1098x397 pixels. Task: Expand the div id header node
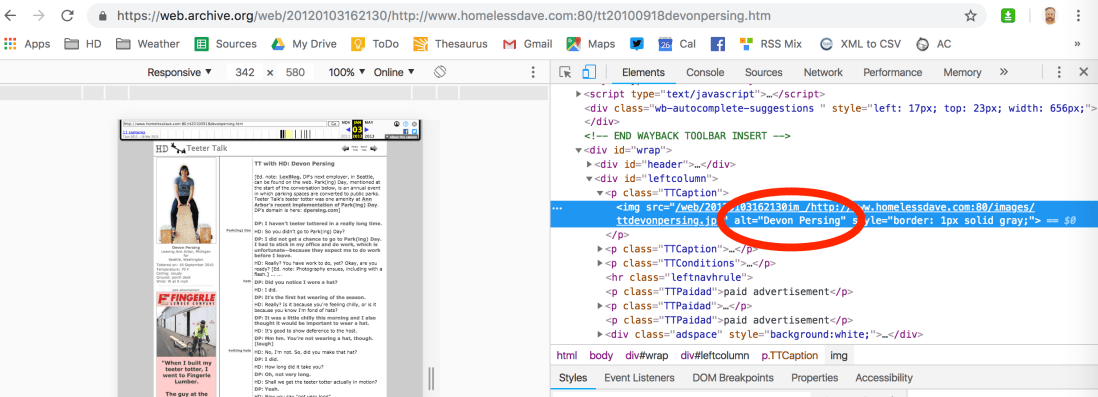tap(589, 165)
